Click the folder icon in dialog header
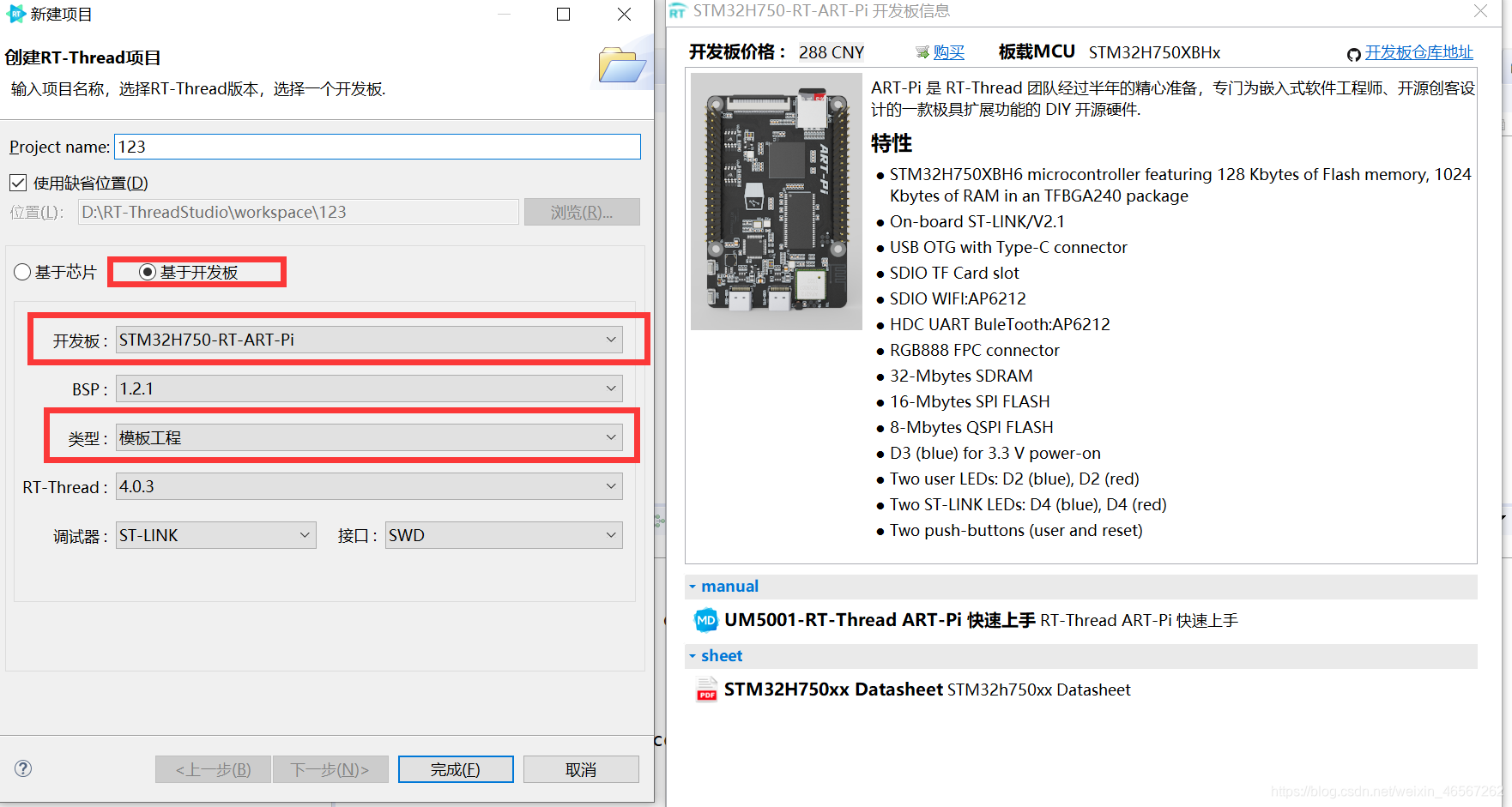The image size is (1512, 807). 622,66
